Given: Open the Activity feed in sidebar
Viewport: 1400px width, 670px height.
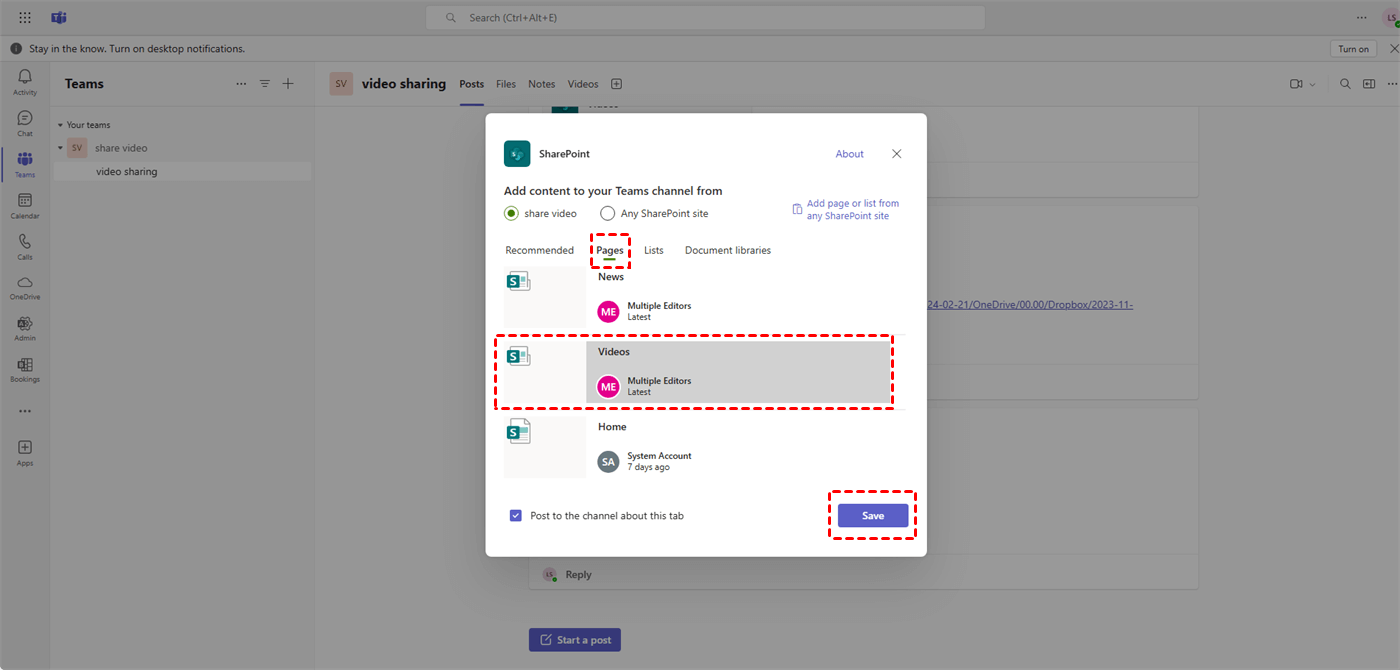Looking at the screenshot, I should (x=25, y=82).
